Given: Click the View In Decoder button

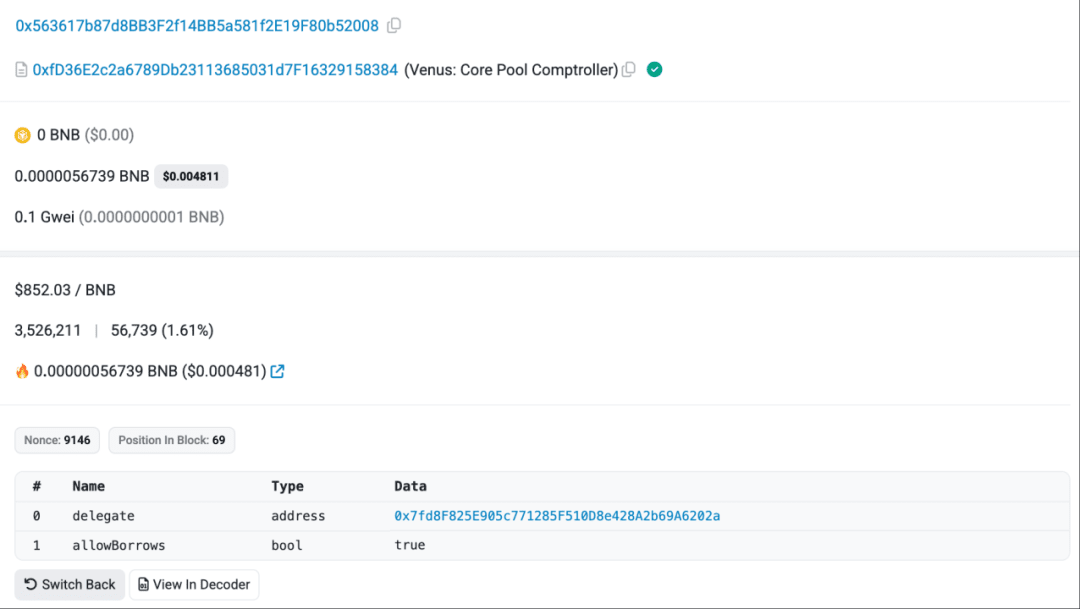Looking at the screenshot, I should click(194, 584).
